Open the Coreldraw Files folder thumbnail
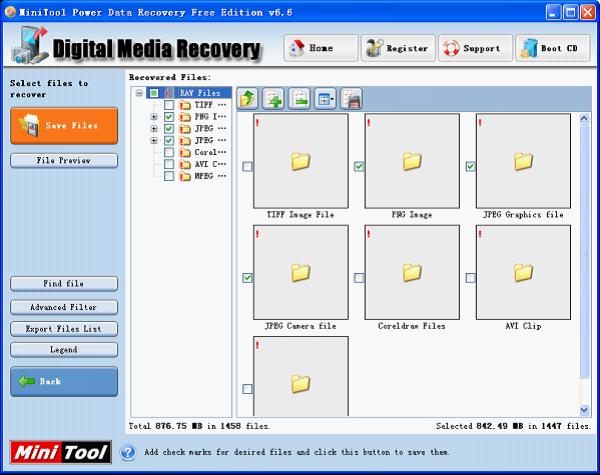This screenshot has width=600, height=475. tap(412, 272)
